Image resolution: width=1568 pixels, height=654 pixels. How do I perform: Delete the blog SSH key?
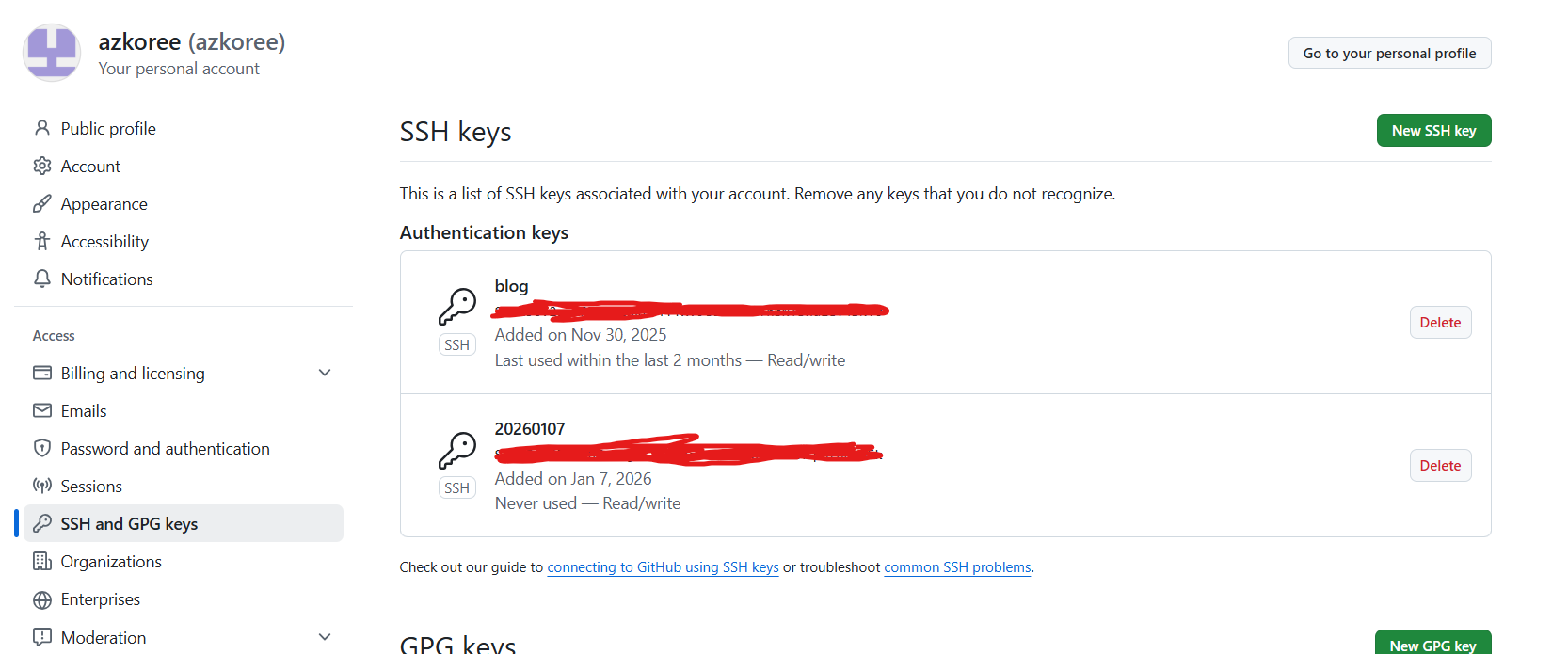[1440, 323]
